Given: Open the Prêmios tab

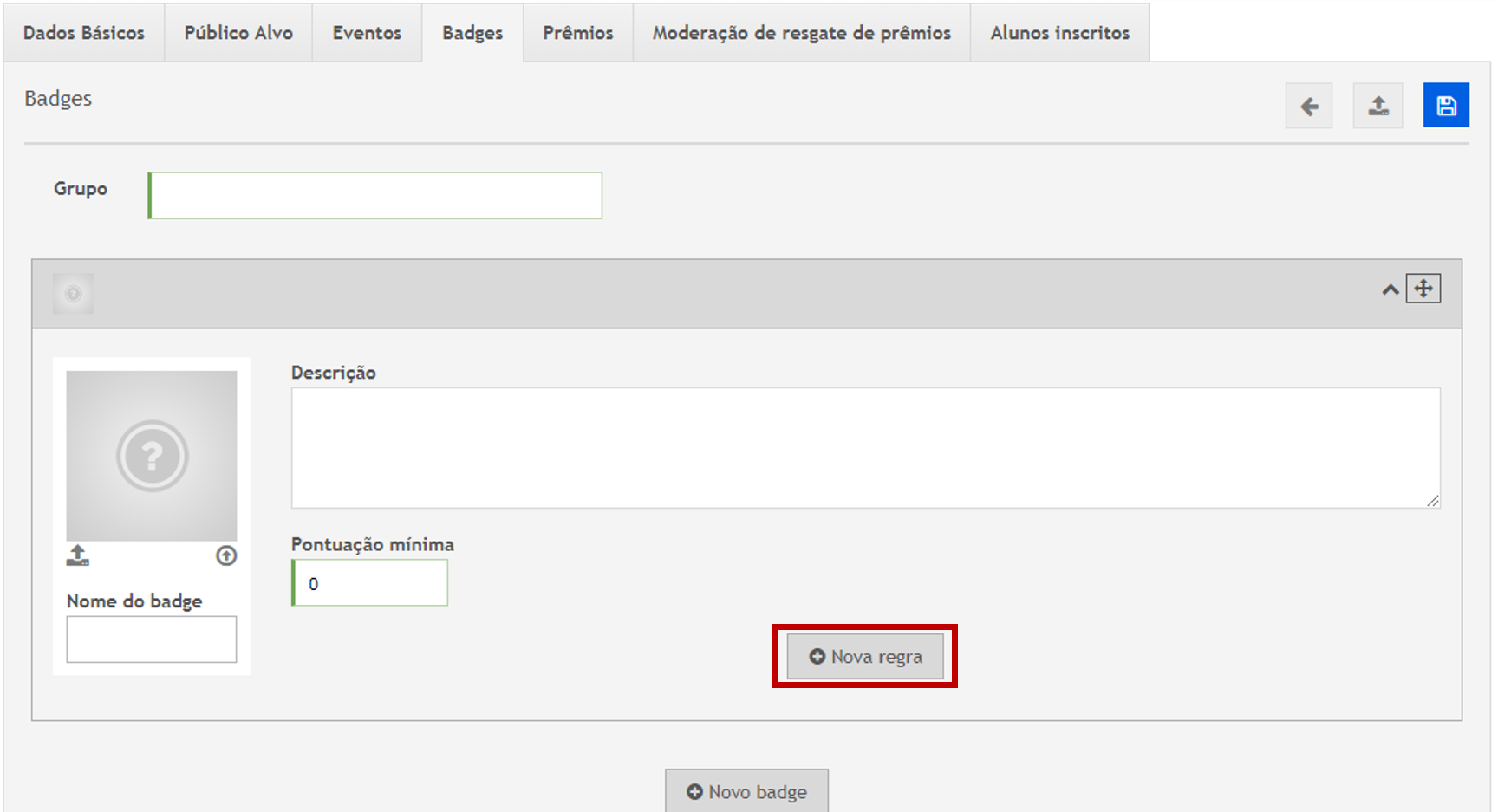Looking at the screenshot, I should coord(578,33).
